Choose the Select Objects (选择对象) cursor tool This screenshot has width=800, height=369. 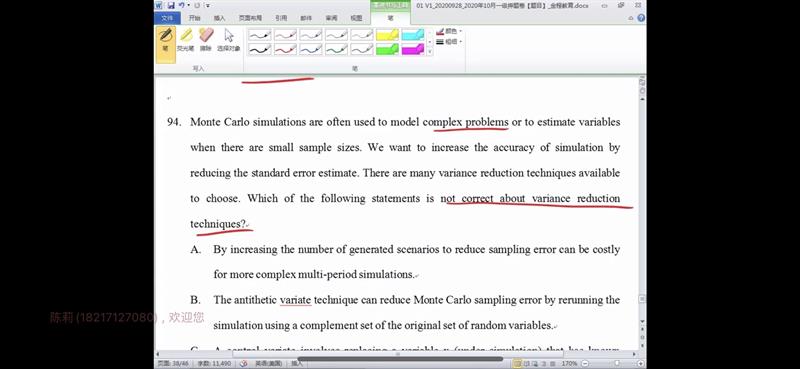point(229,40)
